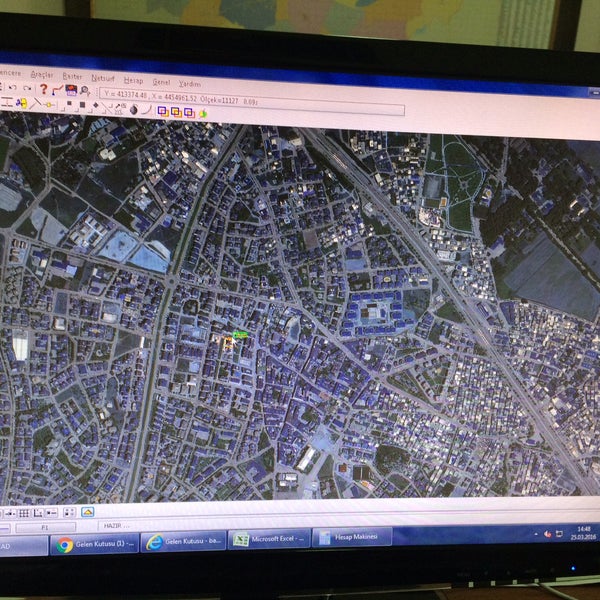Image resolution: width=600 pixels, height=600 pixels.
Task: Click the magnifying glass zoom icon
Action: click(85, 91)
